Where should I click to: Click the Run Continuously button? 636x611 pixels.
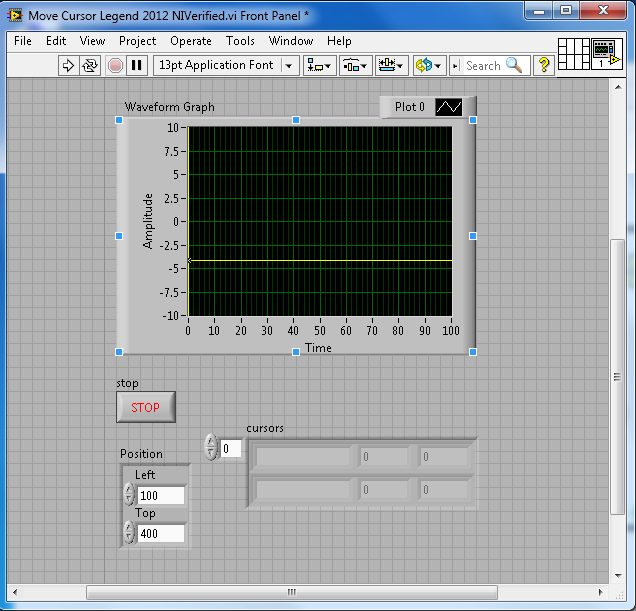point(90,65)
